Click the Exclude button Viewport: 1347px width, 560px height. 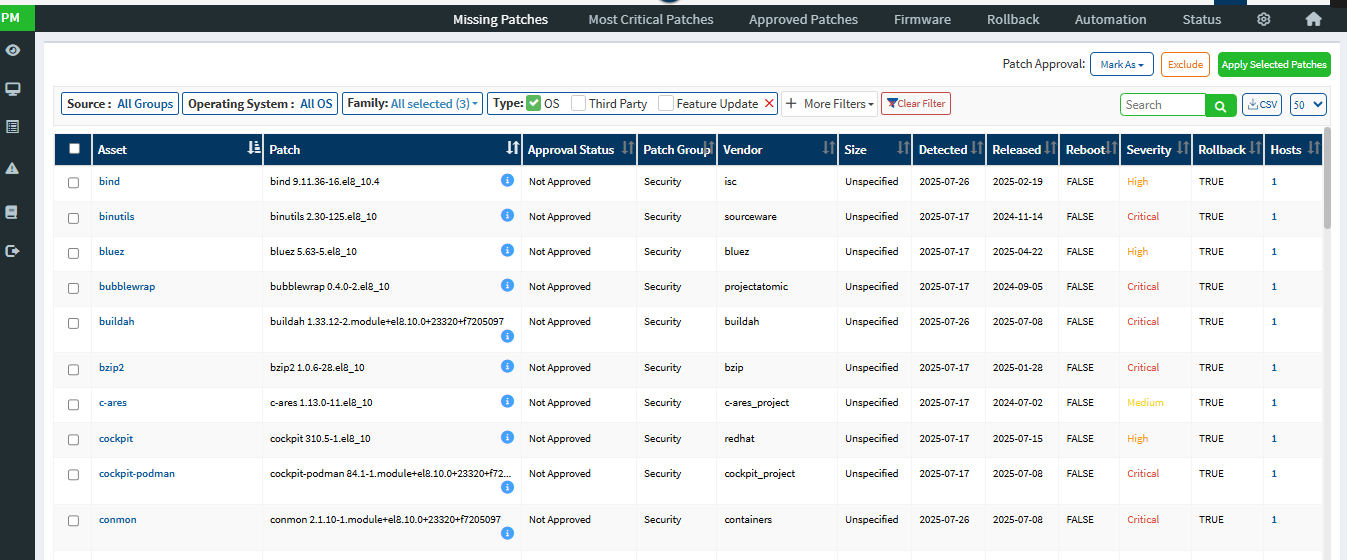(x=1185, y=64)
